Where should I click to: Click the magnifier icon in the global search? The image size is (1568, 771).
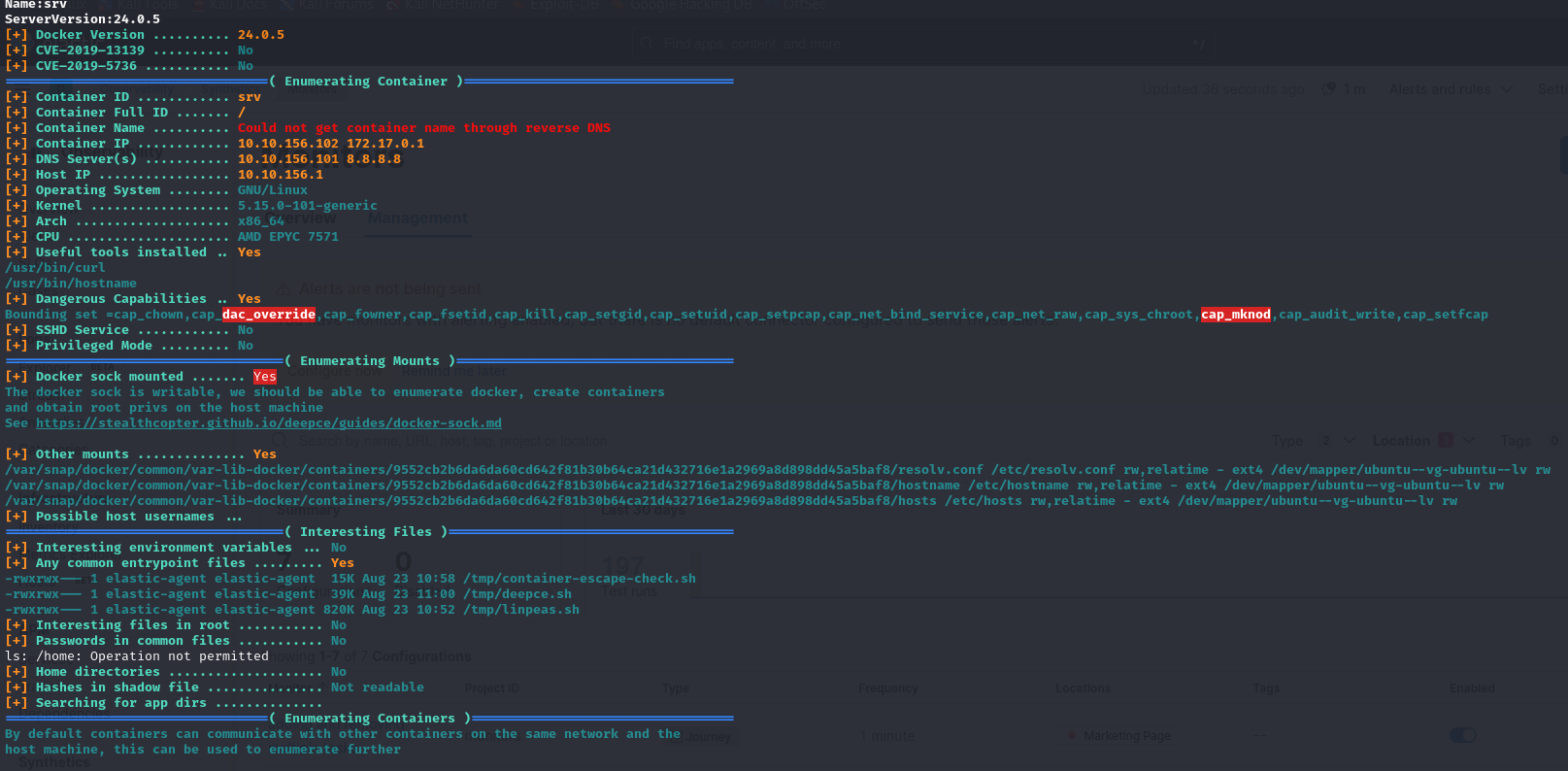click(x=647, y=44)
